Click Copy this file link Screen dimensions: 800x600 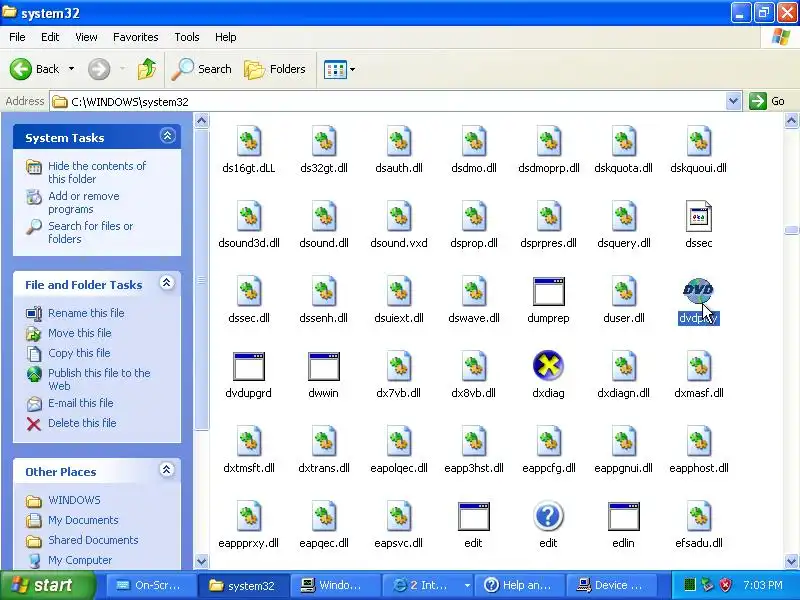(x=79, y=353)
